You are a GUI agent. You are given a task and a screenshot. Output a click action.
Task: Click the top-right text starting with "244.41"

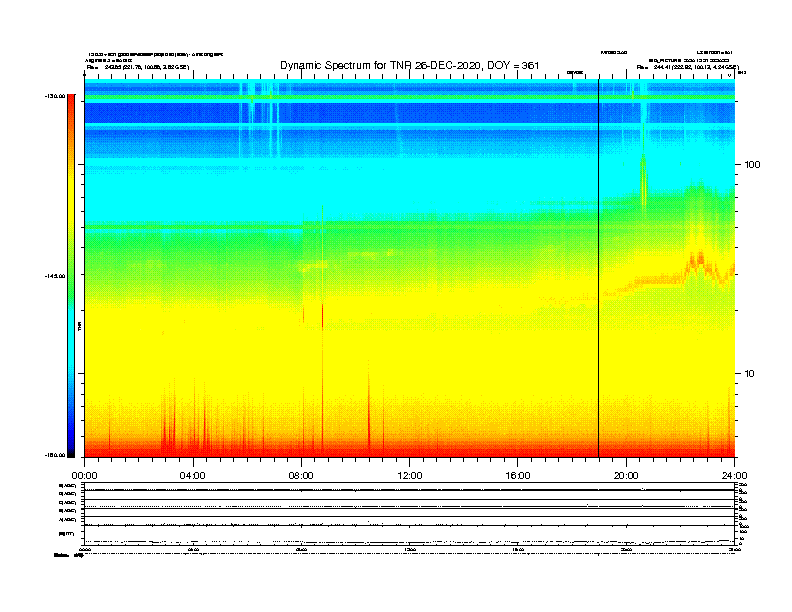click(697, 67)
